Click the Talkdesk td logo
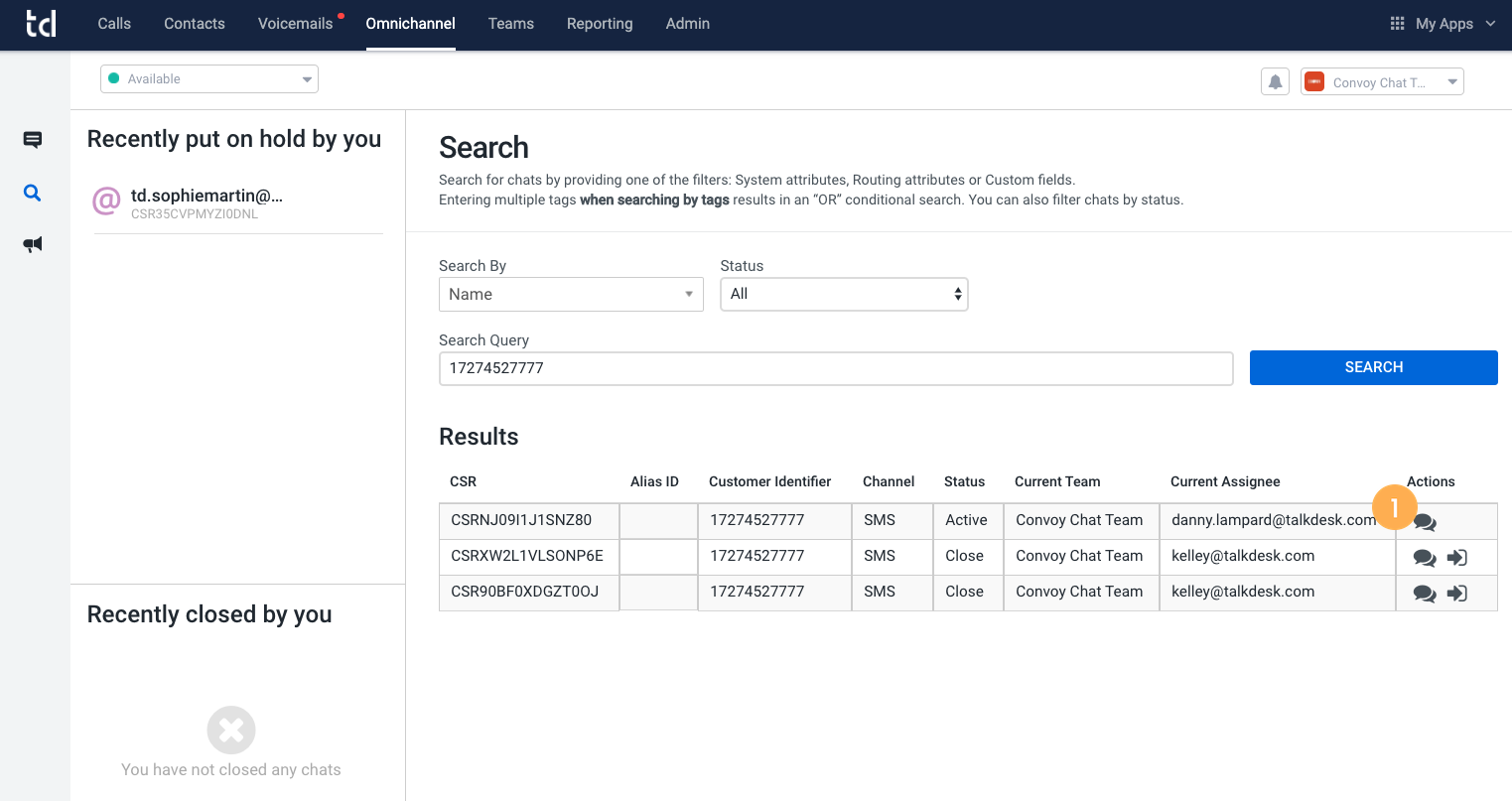 point(41,23)
